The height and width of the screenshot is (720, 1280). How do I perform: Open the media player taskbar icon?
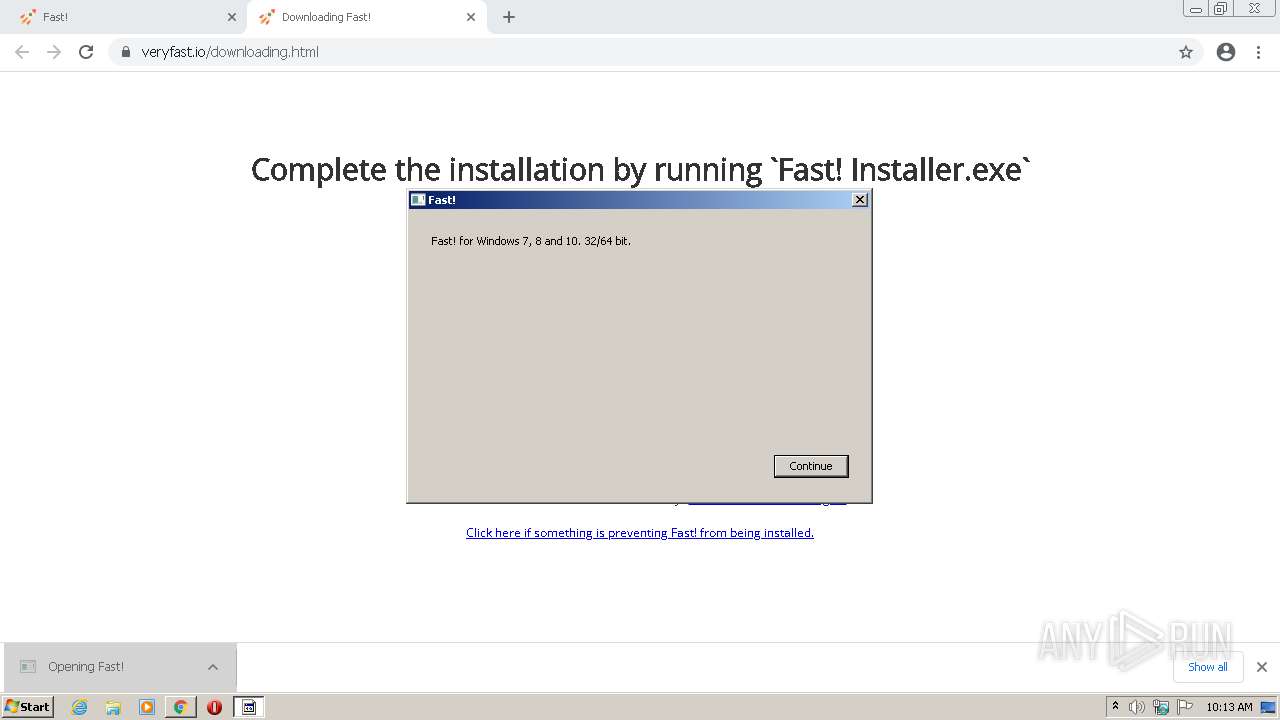coord(147,707)
